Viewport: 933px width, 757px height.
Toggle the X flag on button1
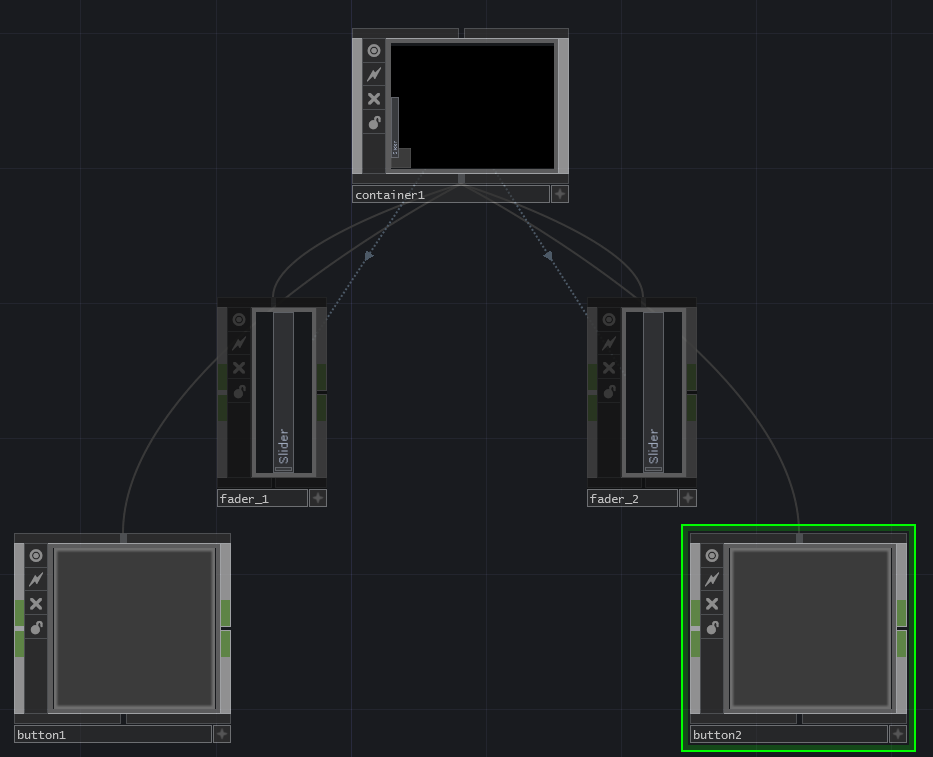tap(36, 604)
